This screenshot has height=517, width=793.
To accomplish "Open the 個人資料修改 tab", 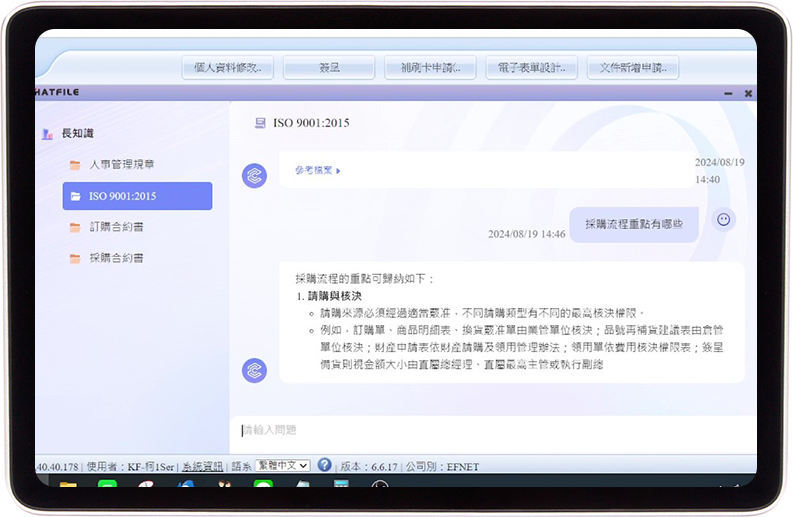I will [x=227, y=68].
